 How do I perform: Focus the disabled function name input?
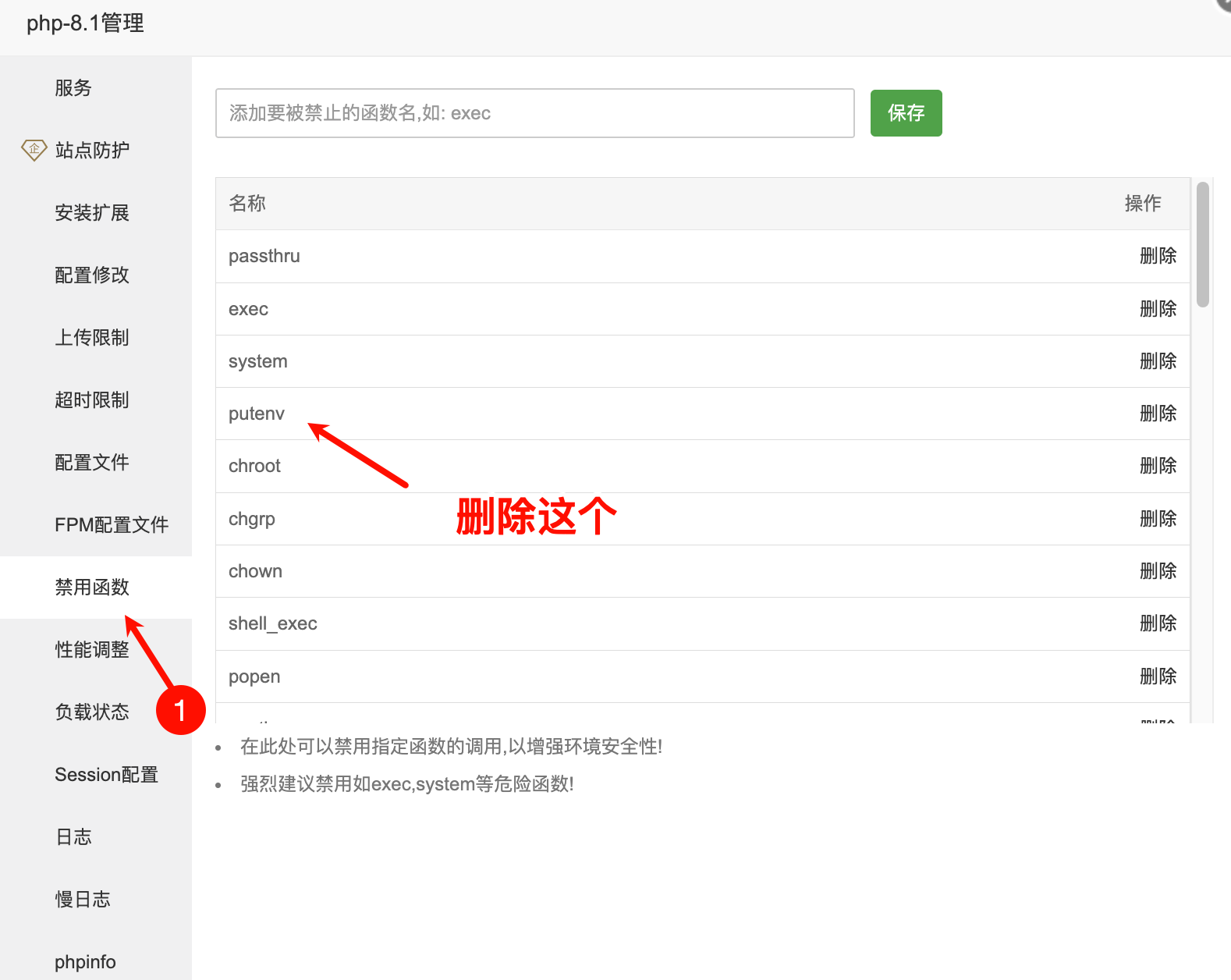click(x=535, y=113)
